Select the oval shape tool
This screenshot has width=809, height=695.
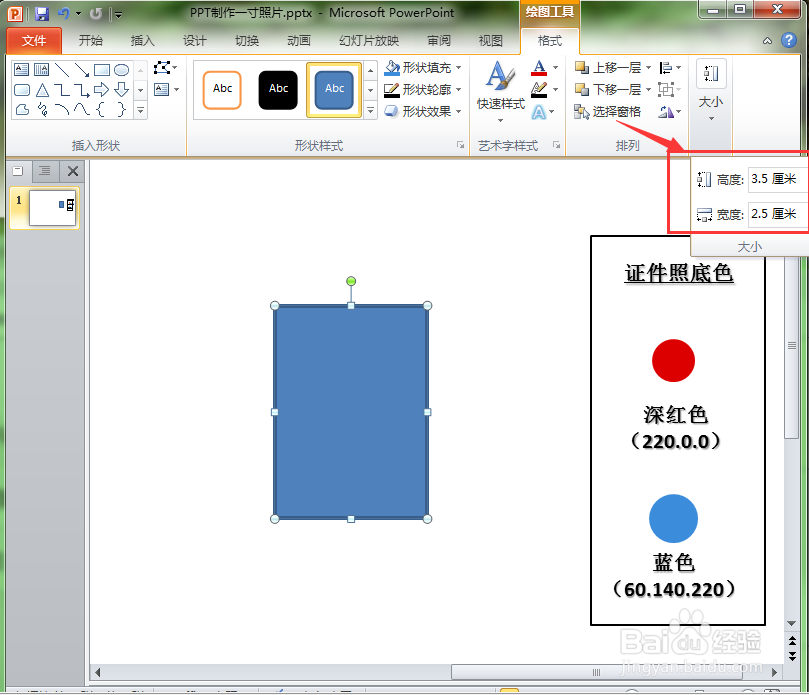121,69
